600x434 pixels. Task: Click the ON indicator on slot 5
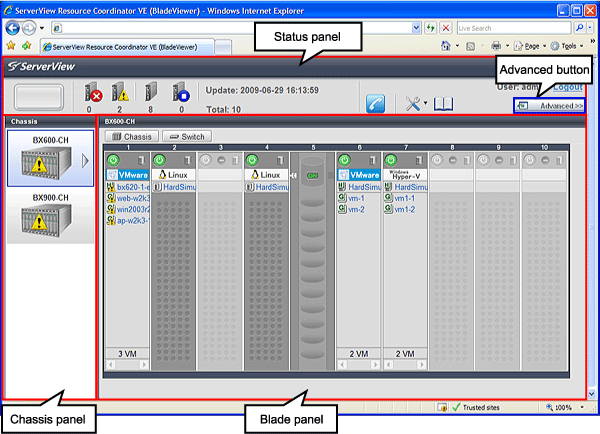(313, 175)
